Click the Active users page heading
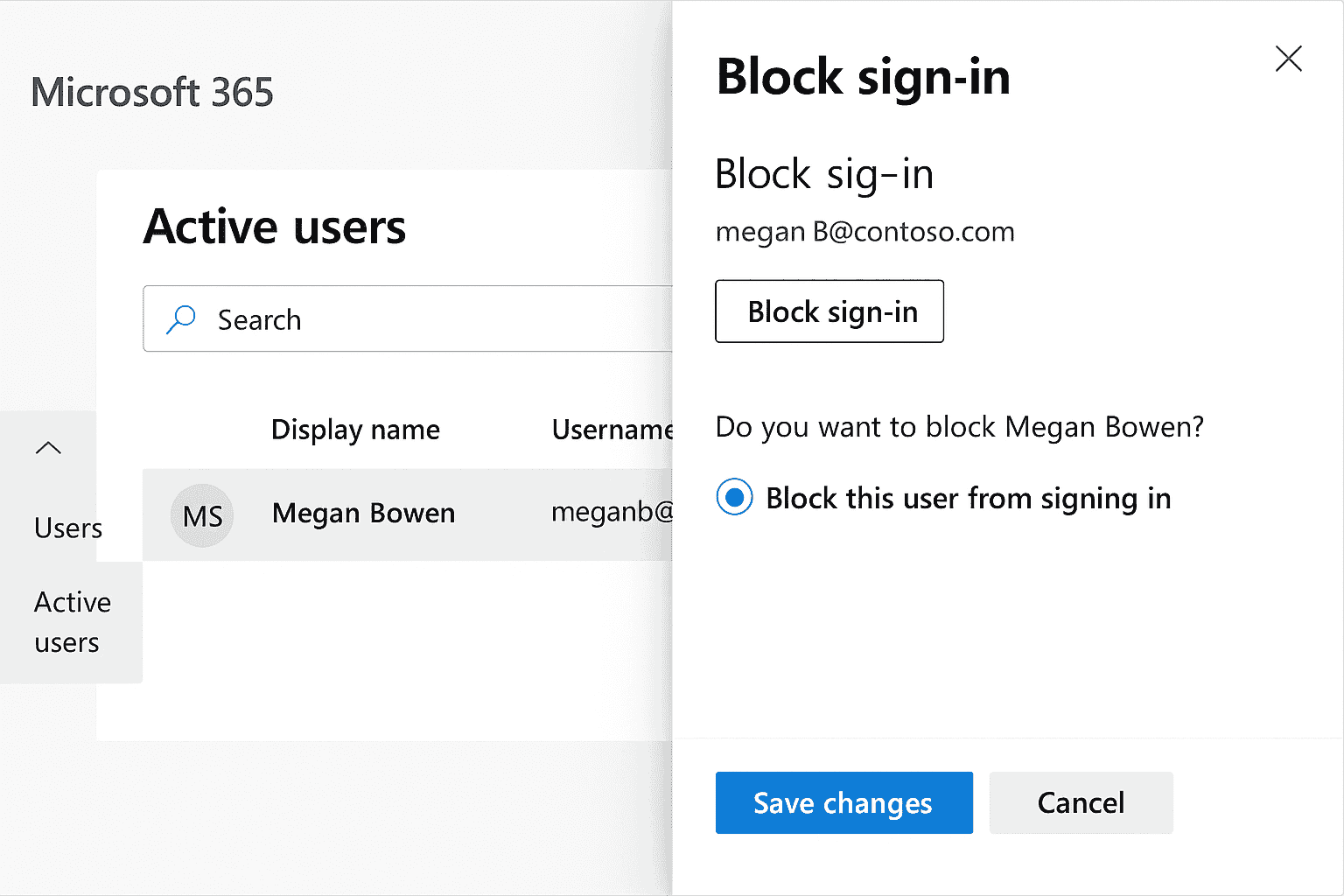 click(x=275, y=227)
